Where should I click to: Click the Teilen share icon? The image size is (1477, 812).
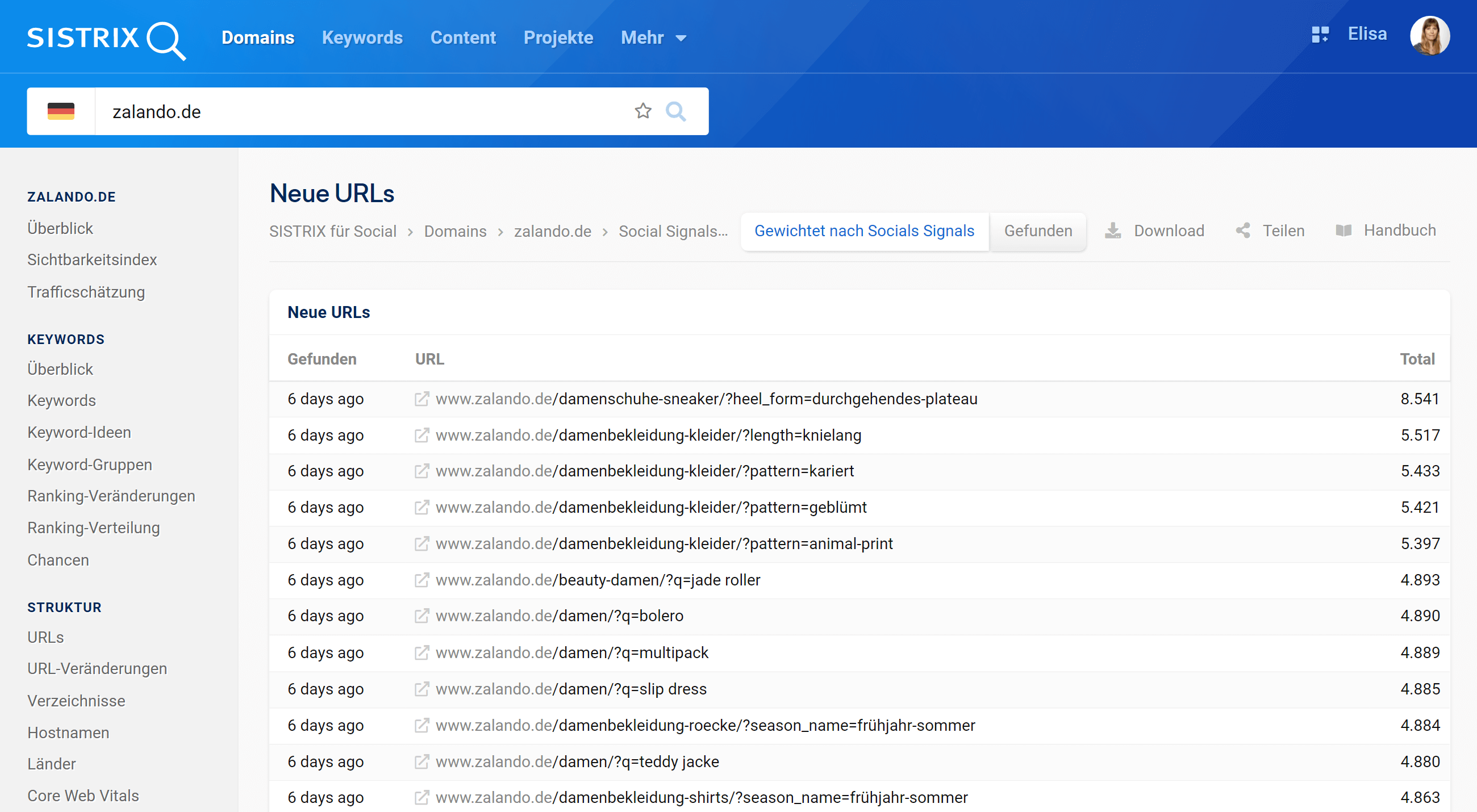click(1242, 231)
